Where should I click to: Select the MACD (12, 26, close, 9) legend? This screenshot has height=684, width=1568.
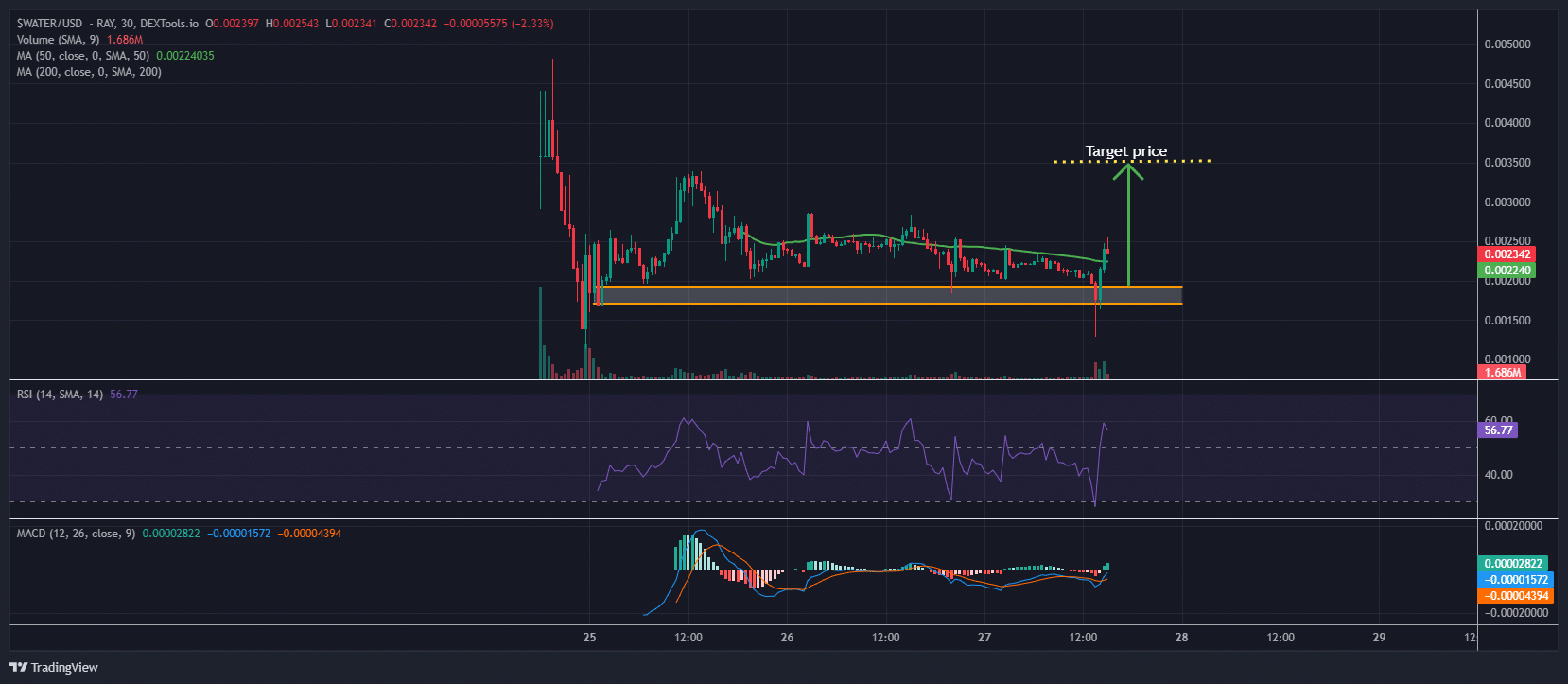tap(76, 534)
